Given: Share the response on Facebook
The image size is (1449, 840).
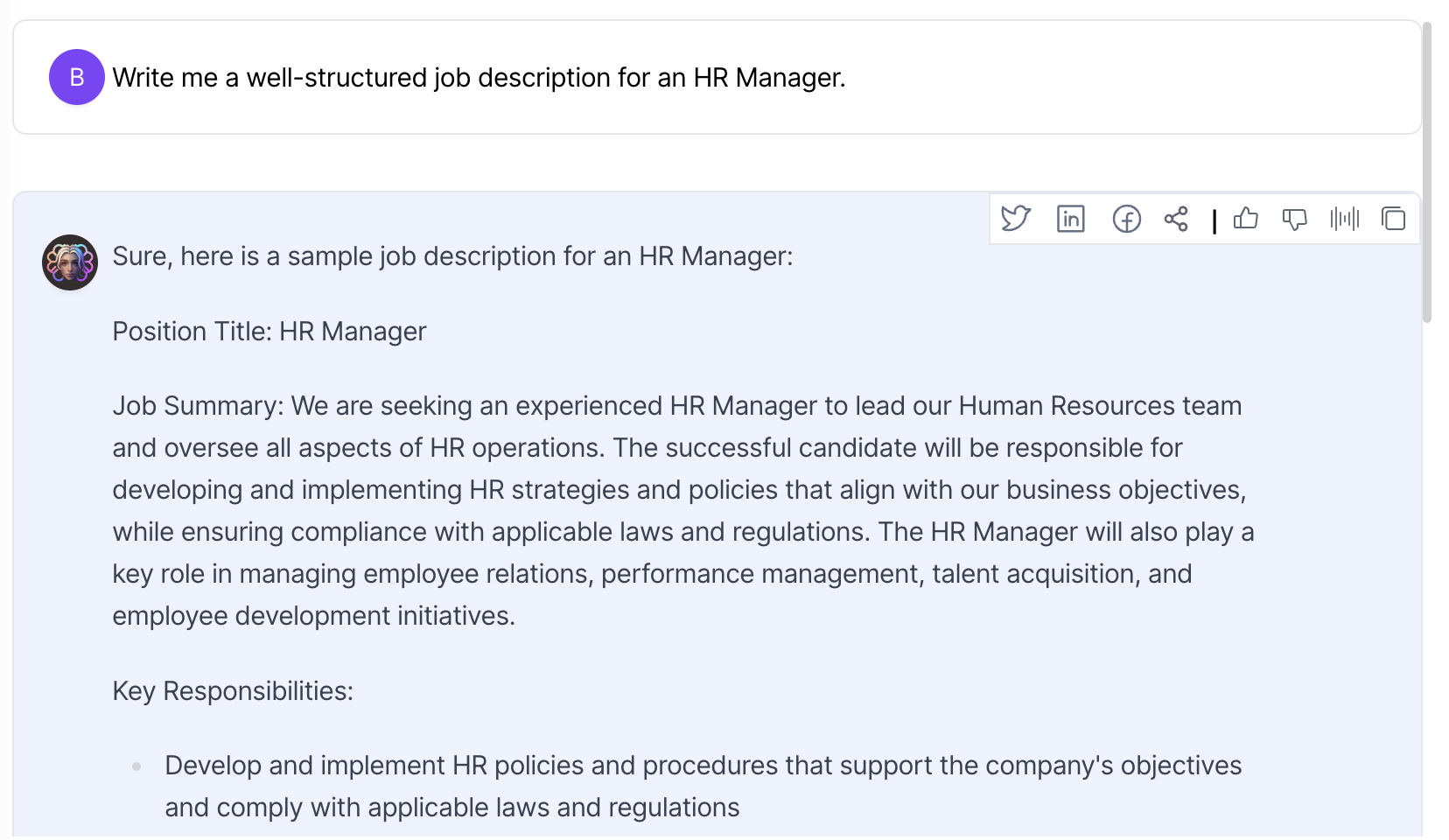Looking at the screenshot, I should click(x=1126, y=219).
